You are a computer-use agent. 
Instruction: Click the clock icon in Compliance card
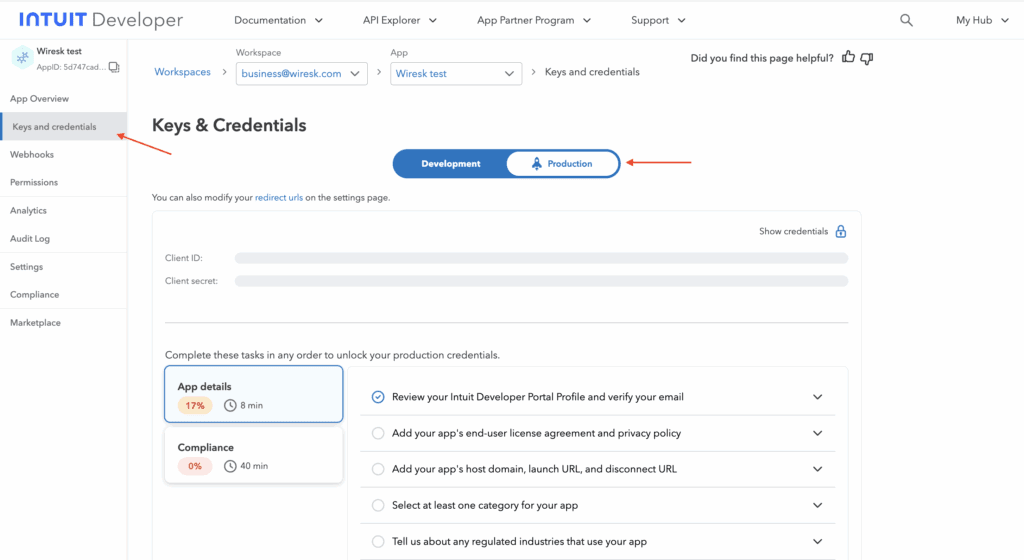[230, 466]
